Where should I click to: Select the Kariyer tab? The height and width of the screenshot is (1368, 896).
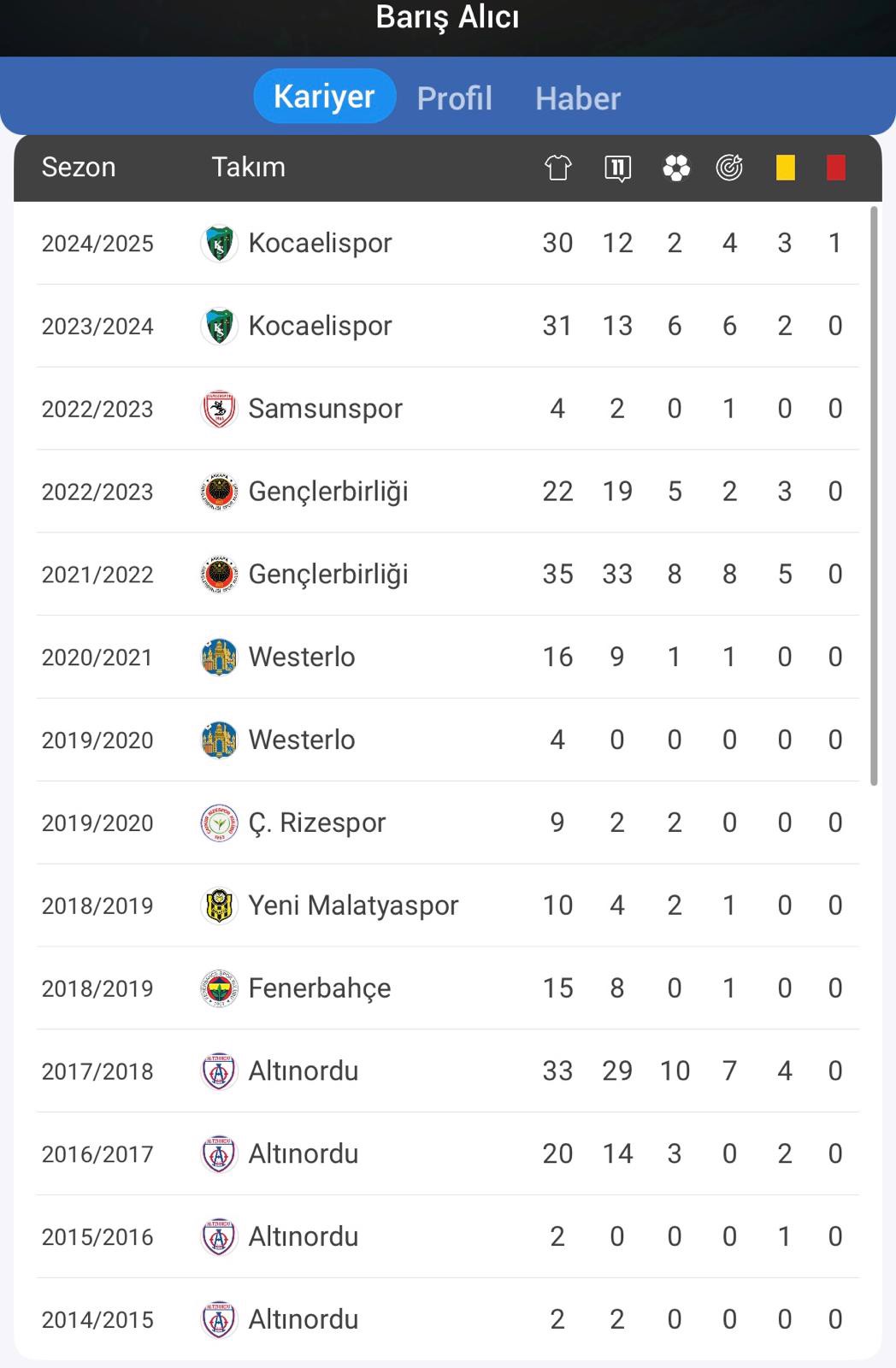click(x=325, y=96)
